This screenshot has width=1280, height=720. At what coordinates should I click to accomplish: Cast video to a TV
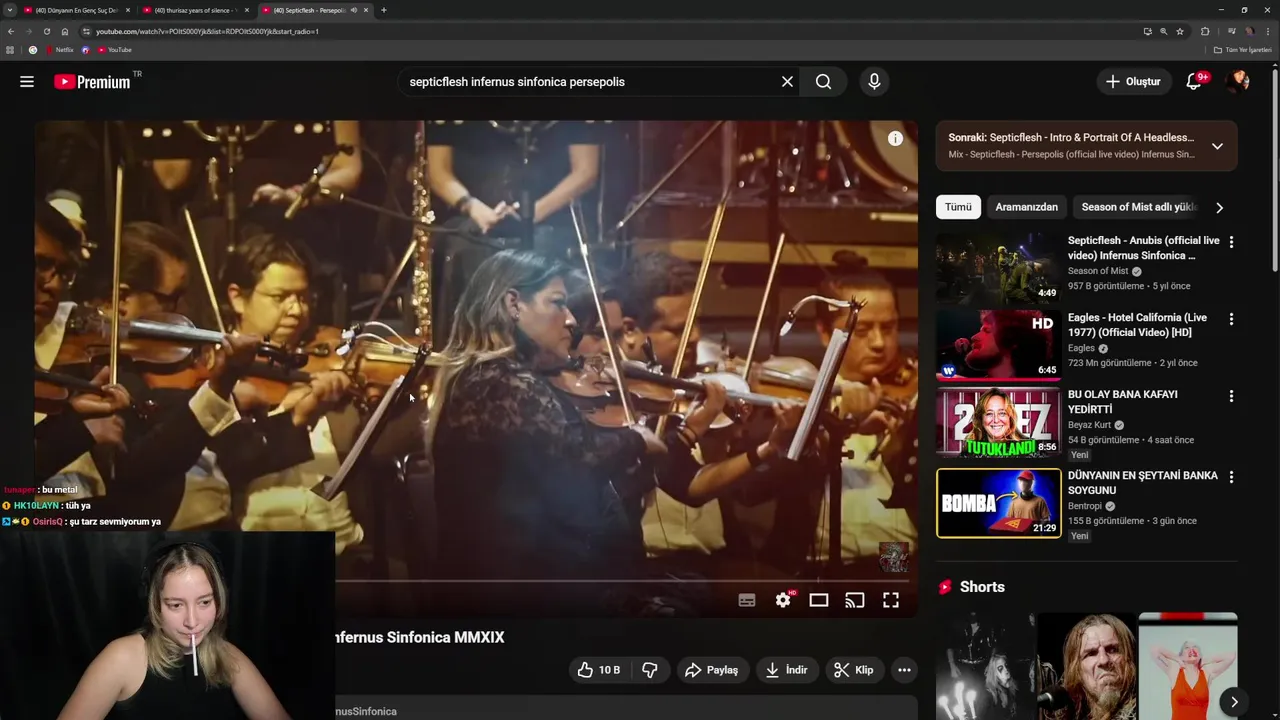[x=855, y=600]
